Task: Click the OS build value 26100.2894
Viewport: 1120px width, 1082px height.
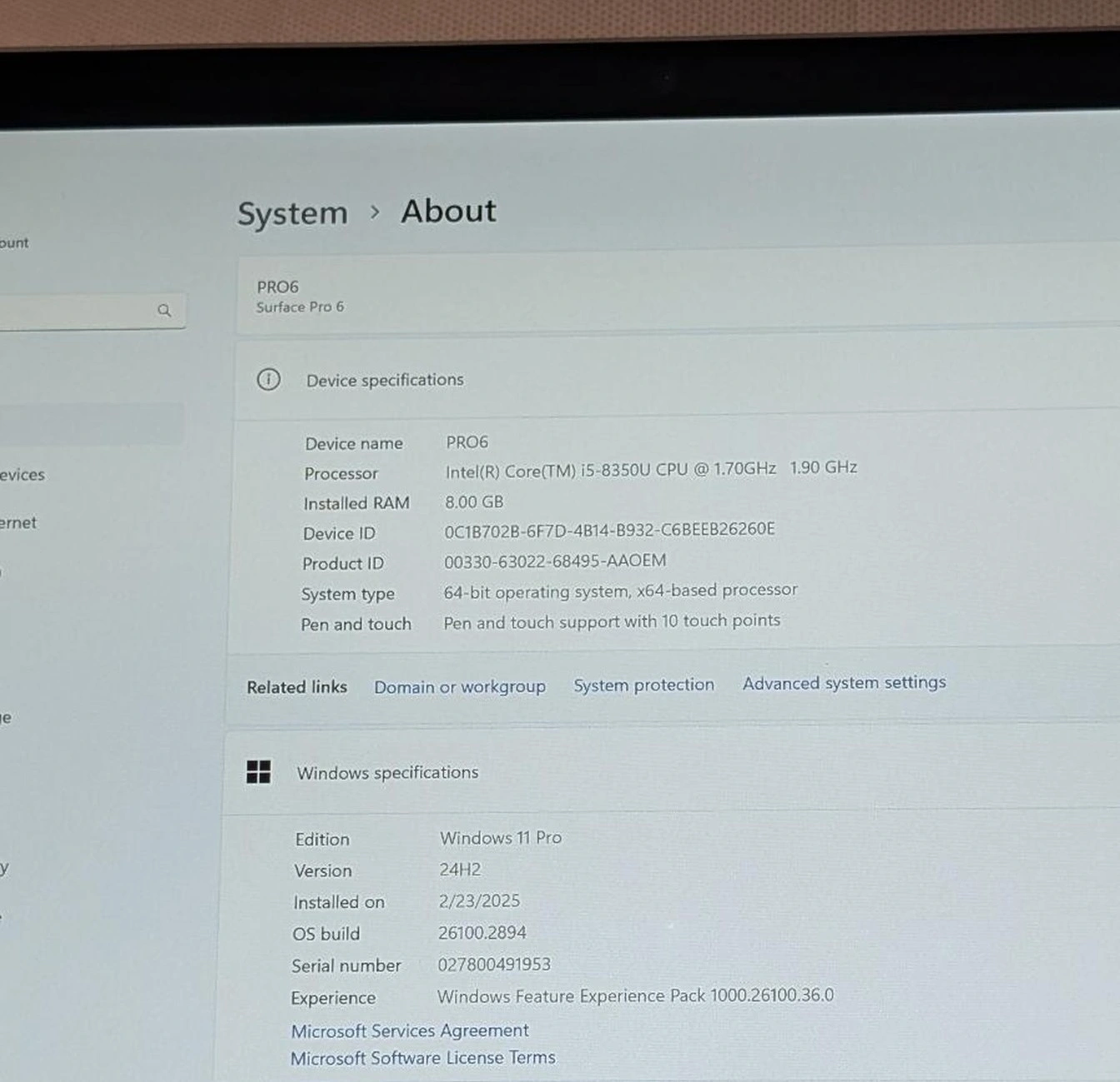Action: point(482,932)
